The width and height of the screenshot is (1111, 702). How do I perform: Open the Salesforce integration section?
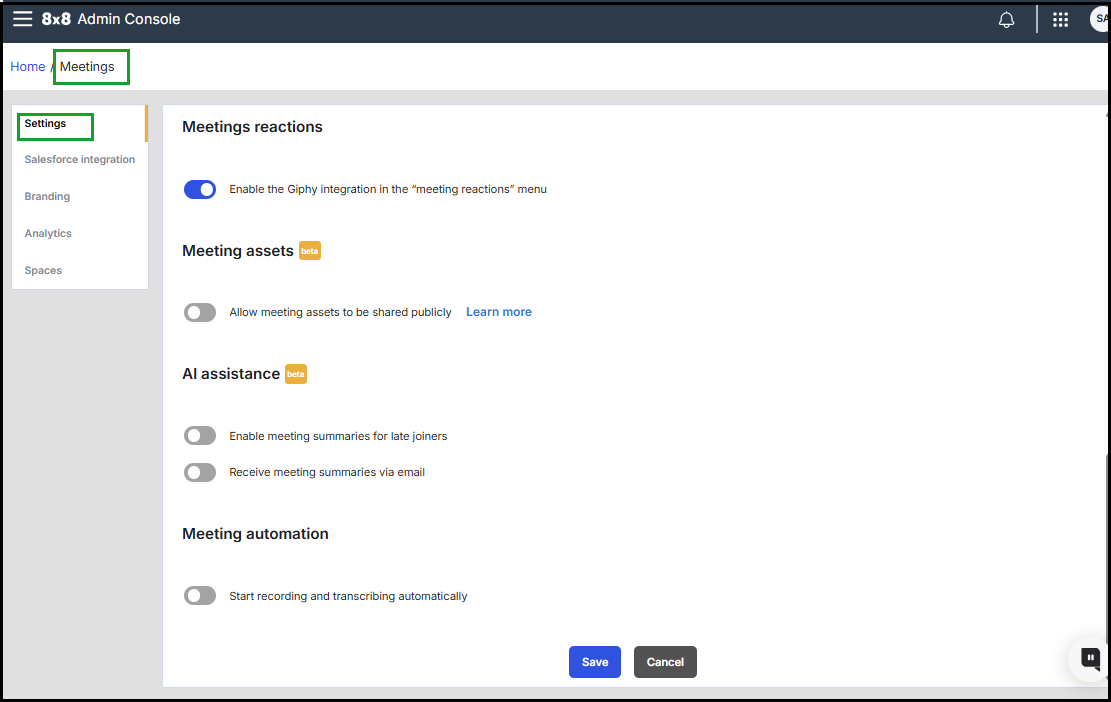point(80,160)
